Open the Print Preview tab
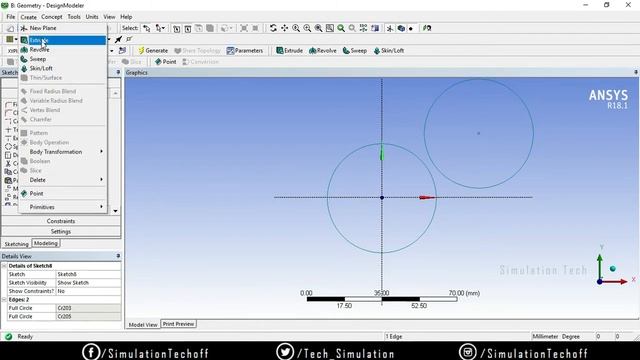Image resolution: width=640 pixels, height=360 pixels. tap(178, 324)
